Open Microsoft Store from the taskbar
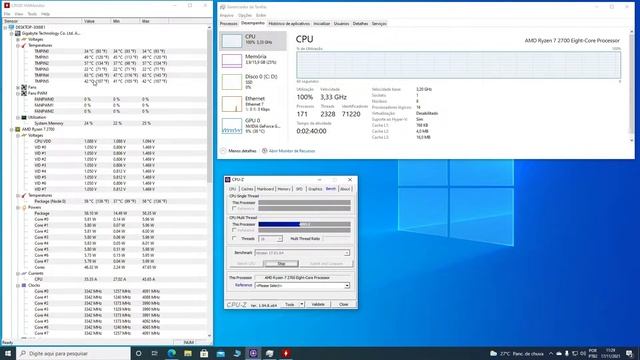 [204, 353]
